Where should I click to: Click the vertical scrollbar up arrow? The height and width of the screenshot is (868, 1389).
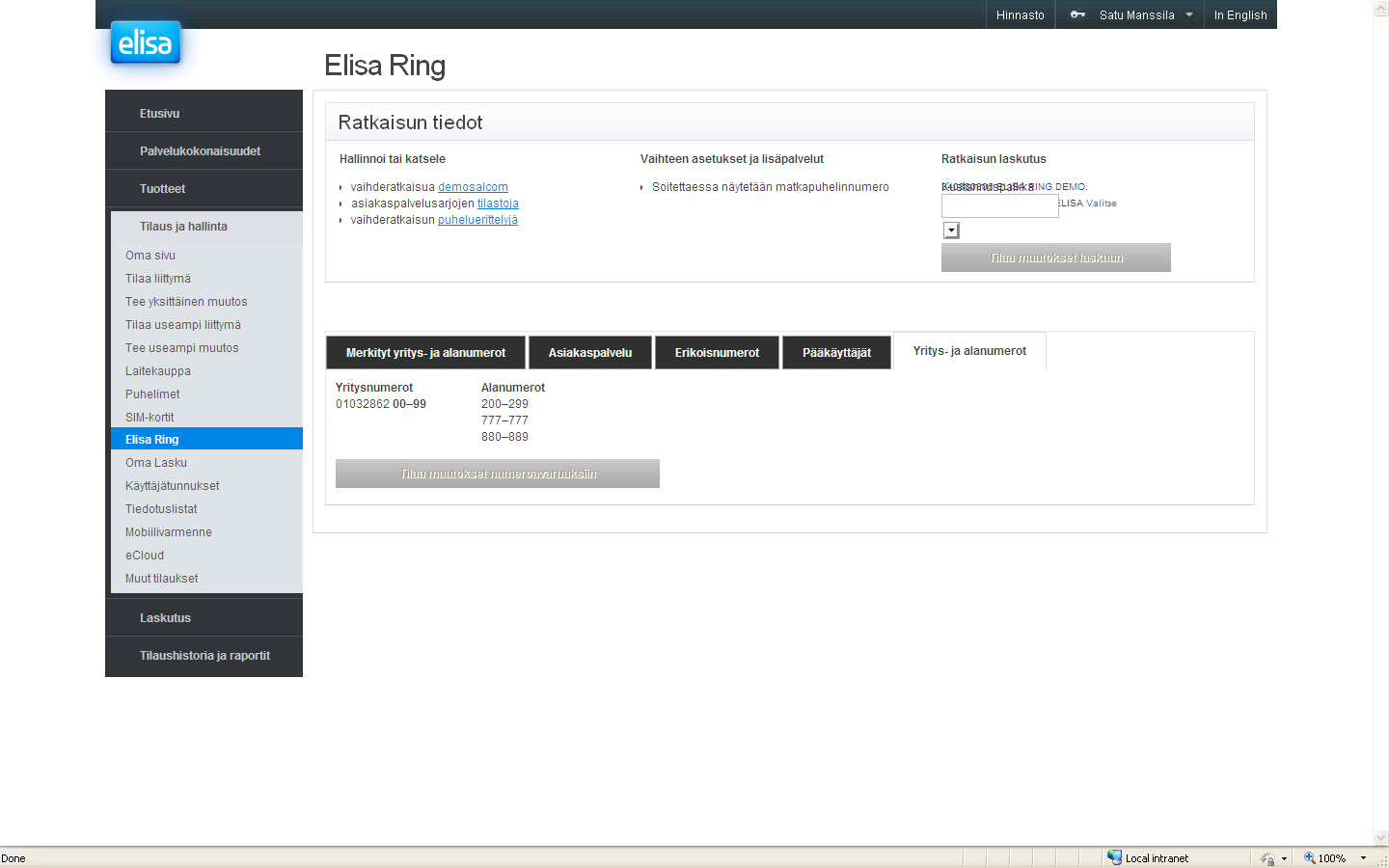[x=1381, y=8]
